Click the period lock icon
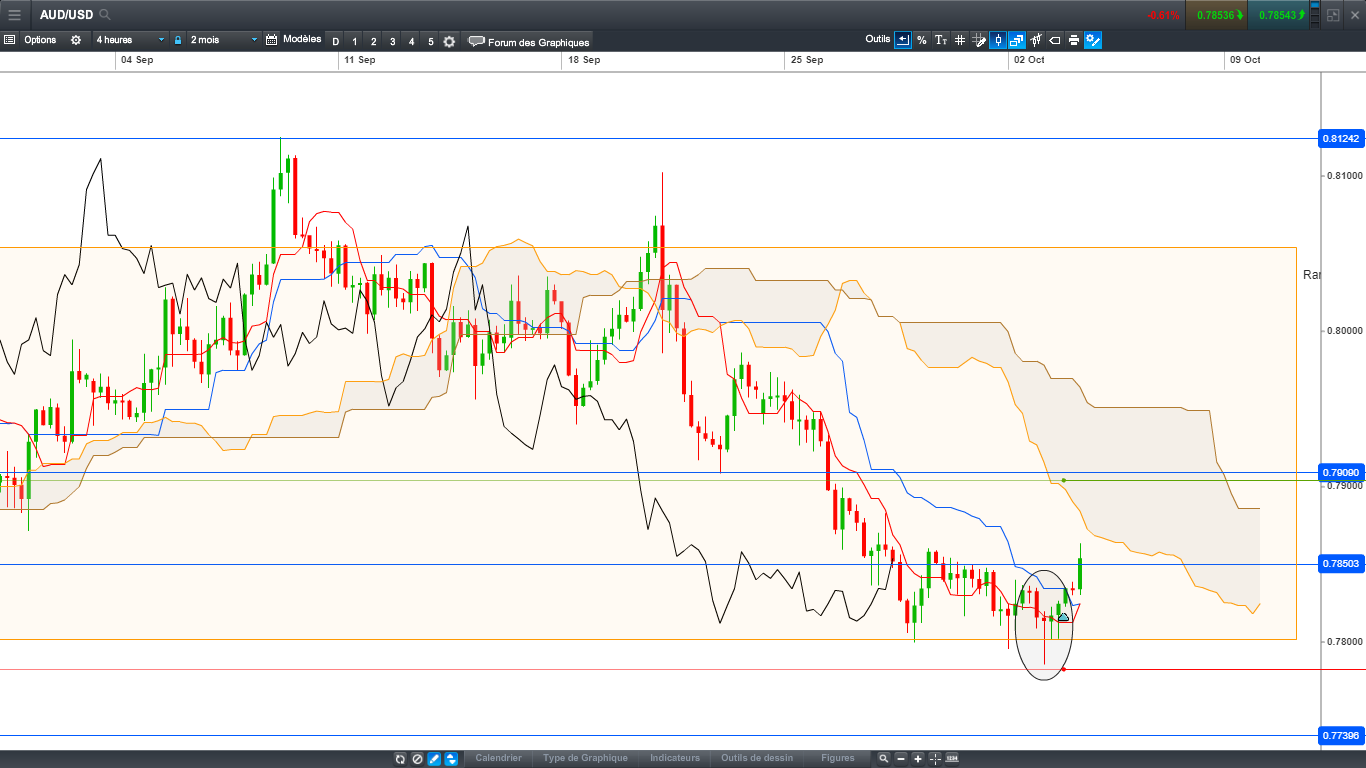 tap(178, 40)
